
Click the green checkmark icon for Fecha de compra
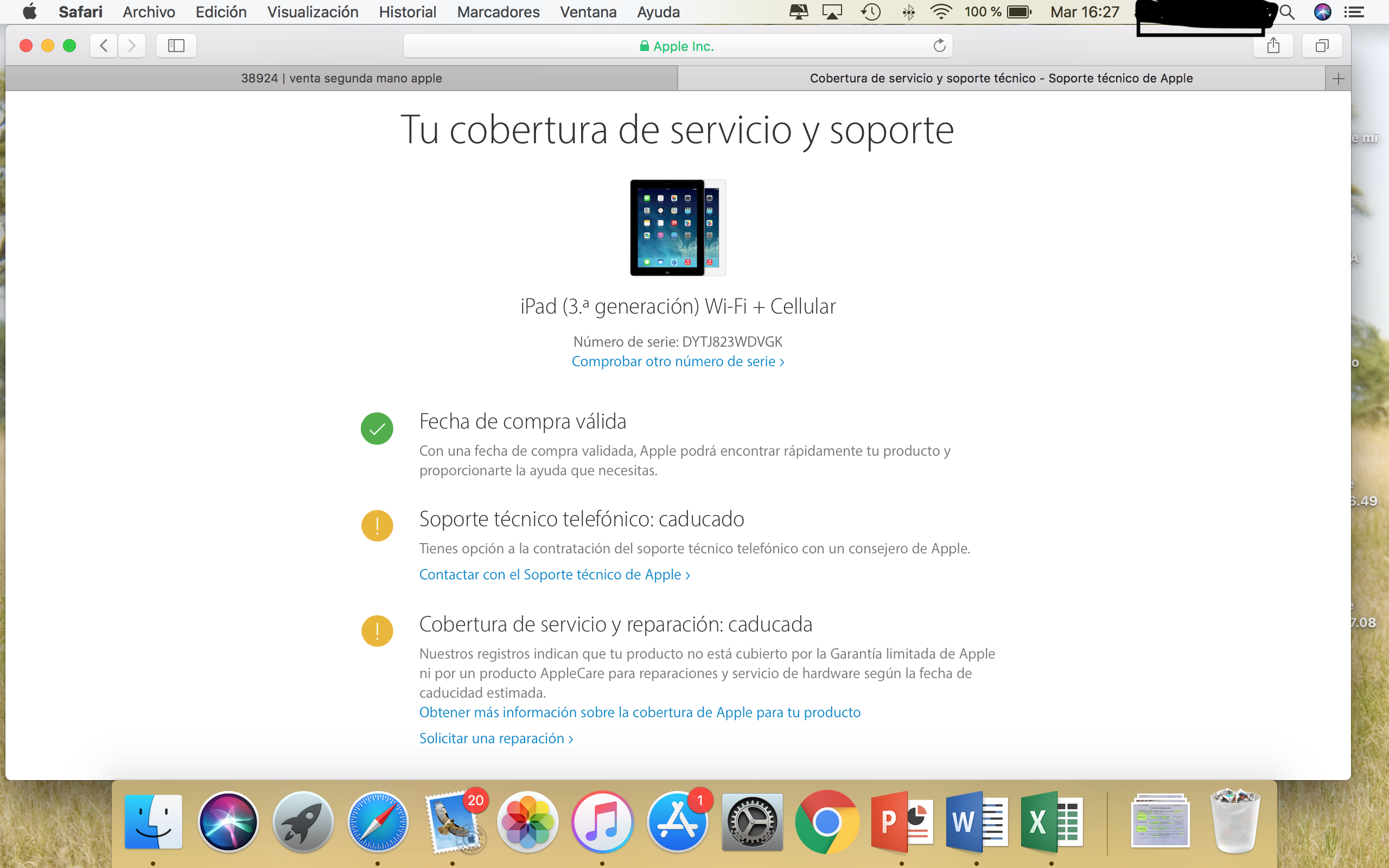coord(377,428)
